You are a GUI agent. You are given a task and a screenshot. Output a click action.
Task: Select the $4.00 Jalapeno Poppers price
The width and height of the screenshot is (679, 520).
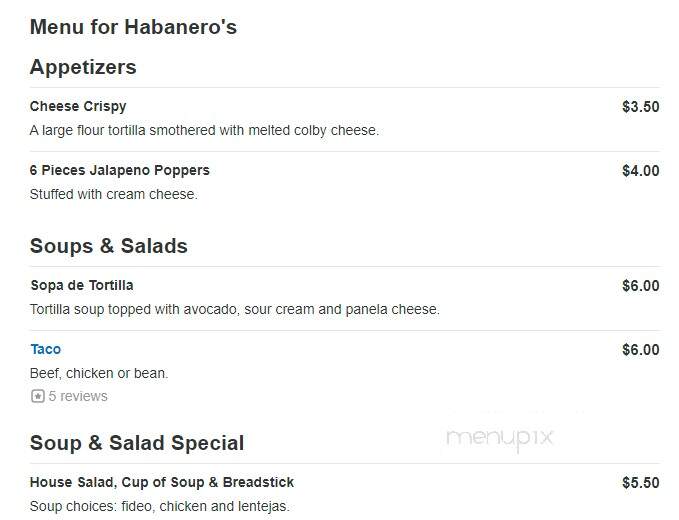640,171
